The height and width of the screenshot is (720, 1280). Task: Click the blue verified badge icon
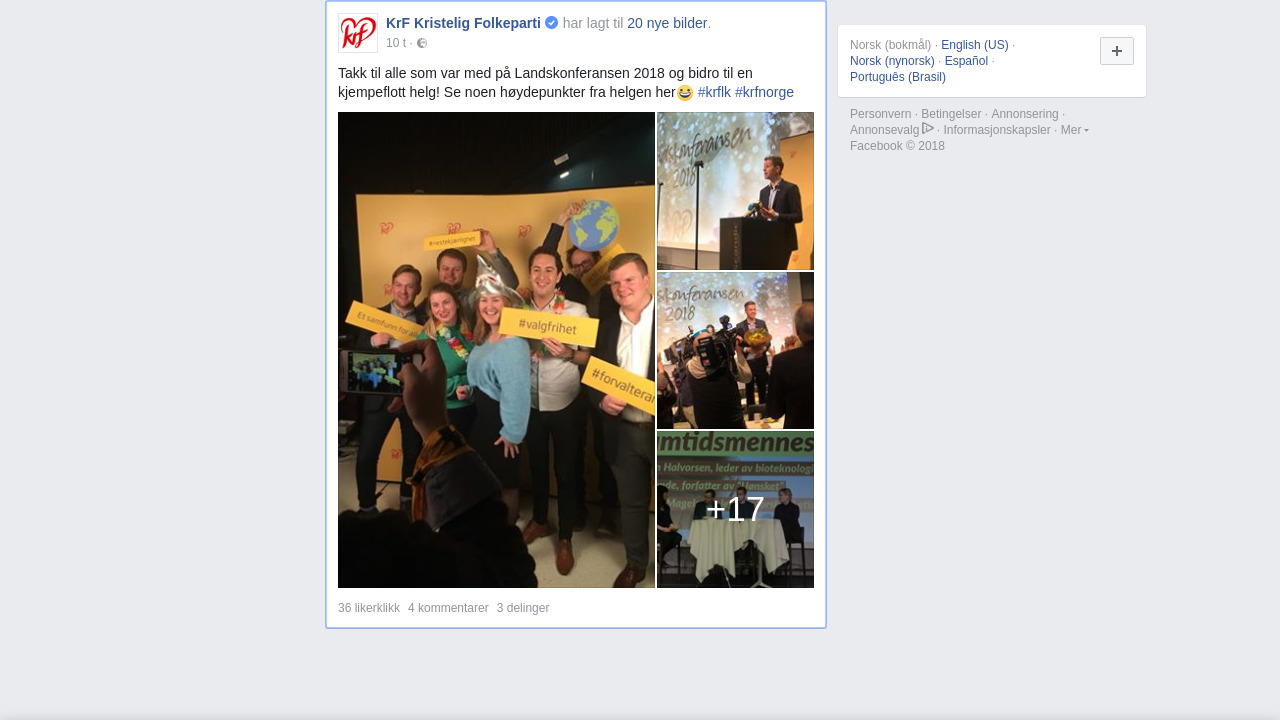(x=551, y=23)
